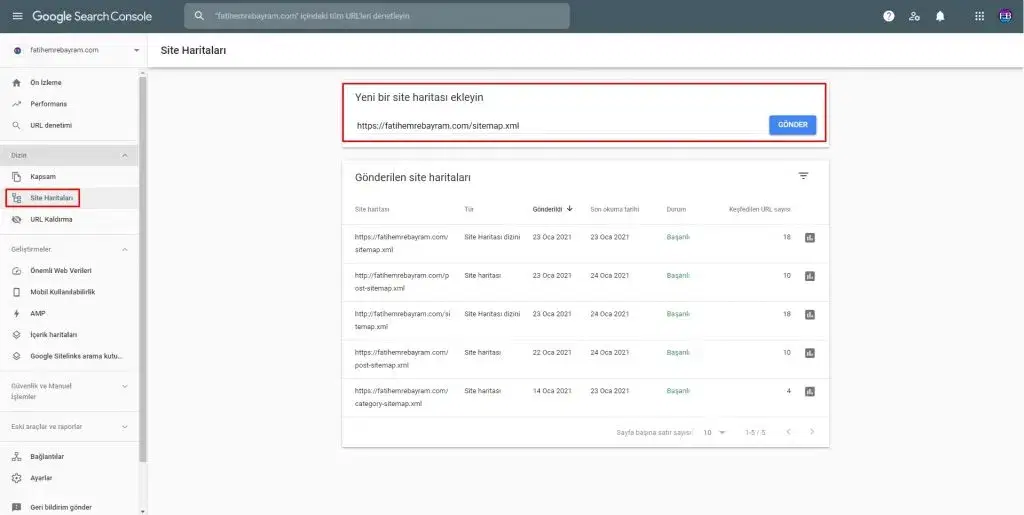Click Google Search Console logo
This screenshot has width=1024, height=515.
[92, 16]
